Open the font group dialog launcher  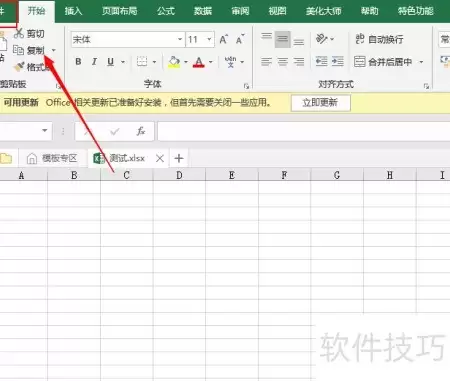pos(246,86)
